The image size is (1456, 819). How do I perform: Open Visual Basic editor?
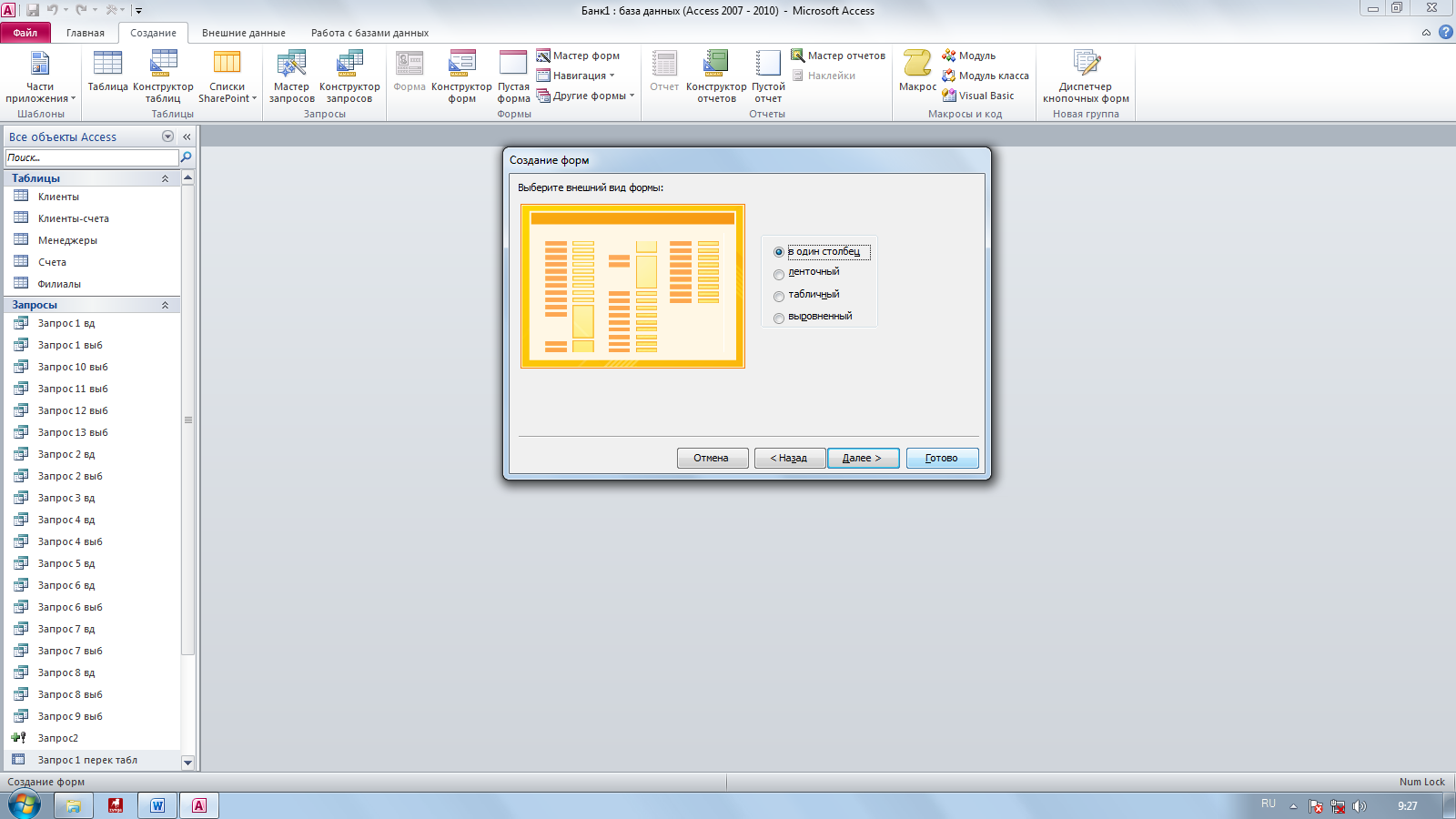point(977,96)
